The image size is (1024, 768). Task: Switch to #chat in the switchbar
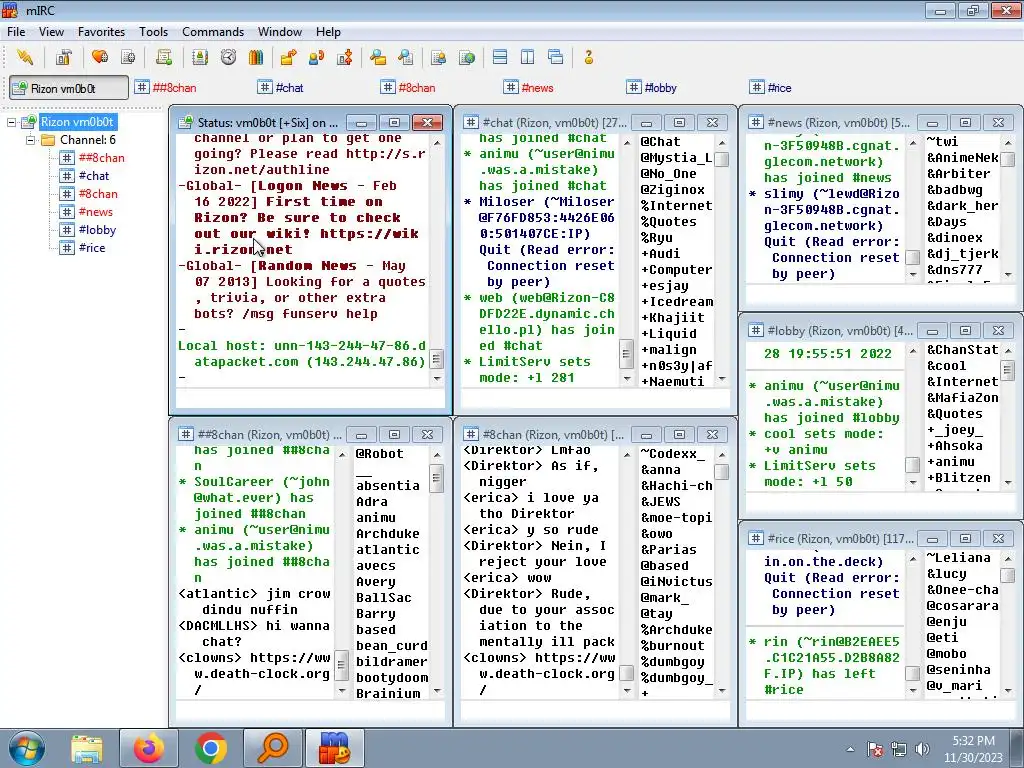pyautogui.click(x=281, y=88)
